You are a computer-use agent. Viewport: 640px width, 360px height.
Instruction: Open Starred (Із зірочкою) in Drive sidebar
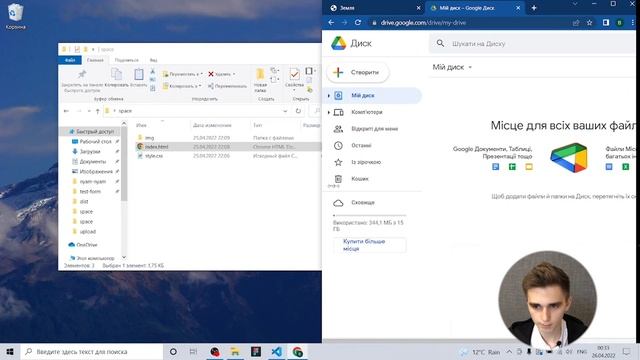pos(366,162)
